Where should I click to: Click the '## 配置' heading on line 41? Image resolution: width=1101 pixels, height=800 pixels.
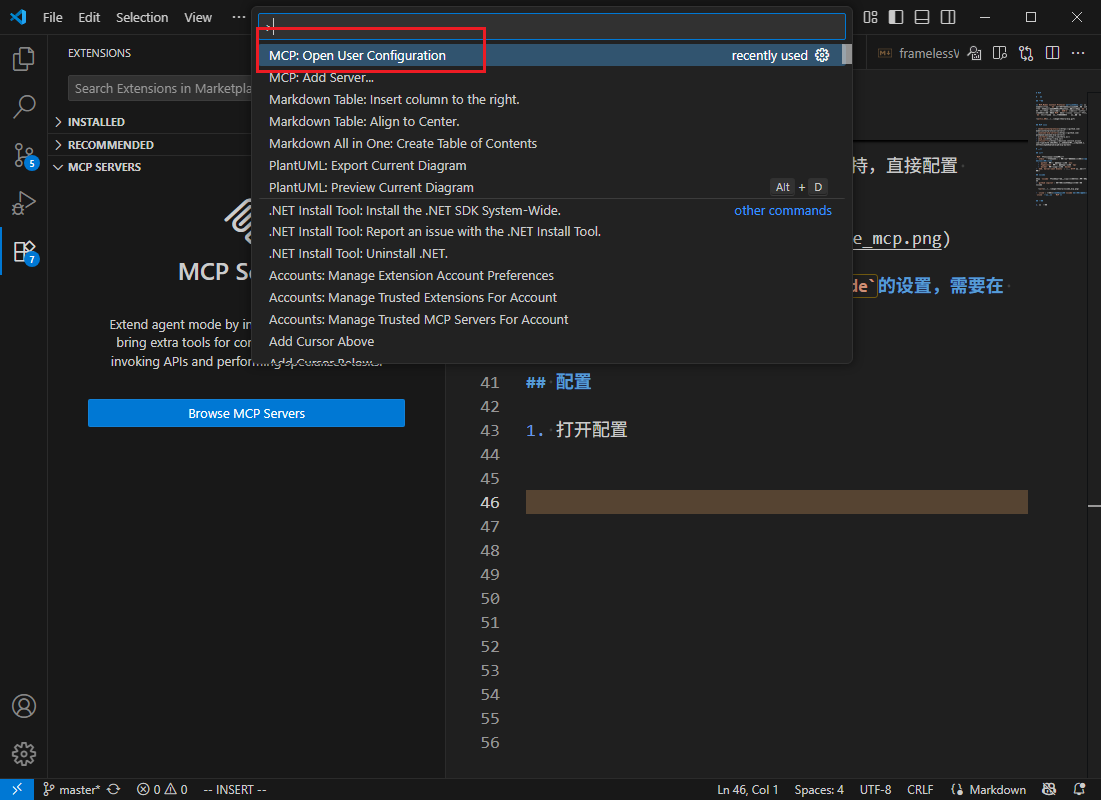558,382
